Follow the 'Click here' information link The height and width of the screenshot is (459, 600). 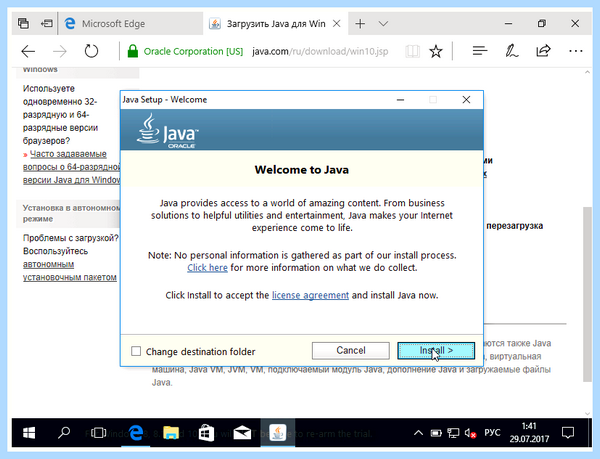click(x=207, y=268)
